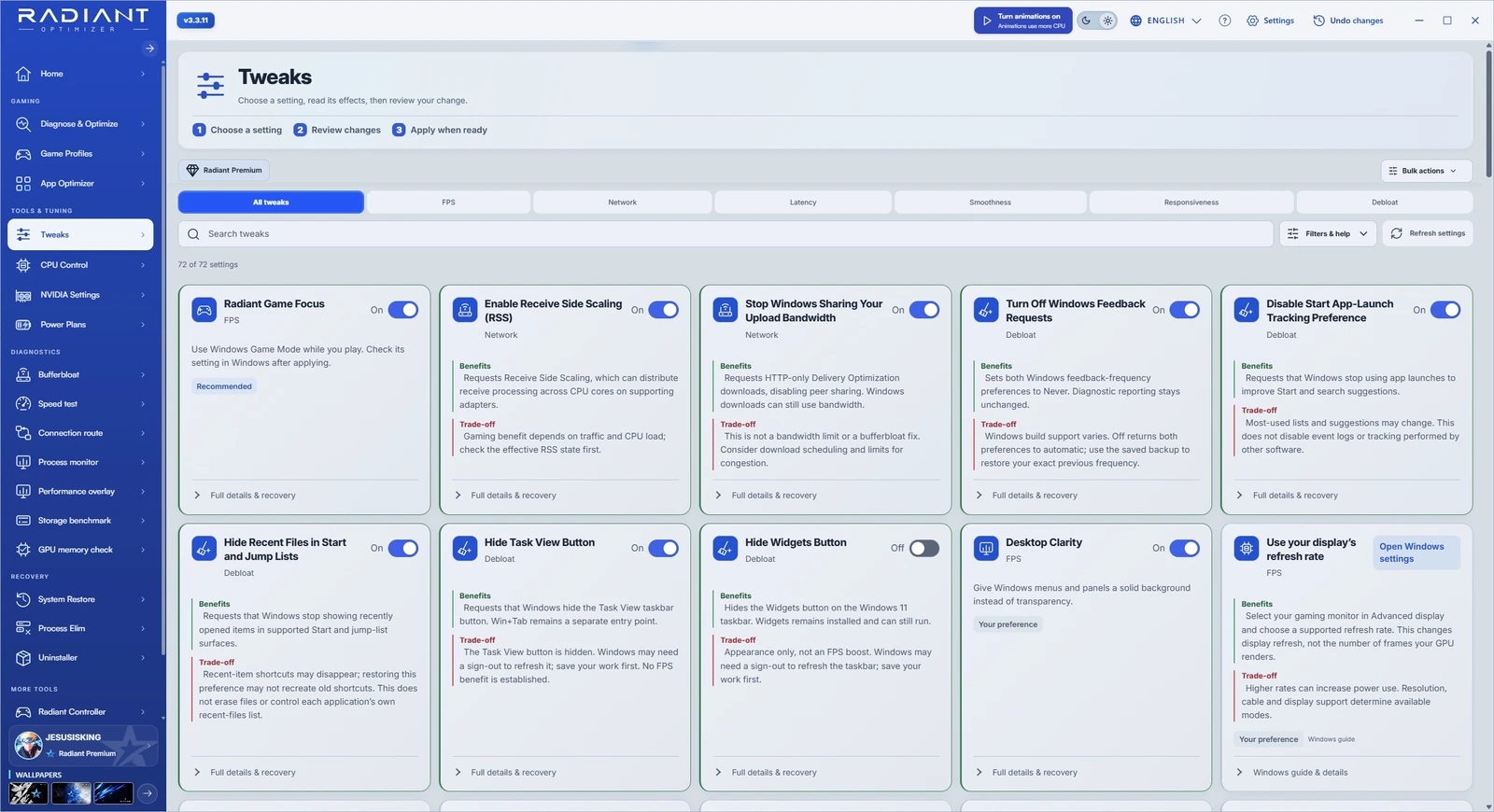Click the main page vertical scrollbar
Viewport: 1494px width, 812px height.
click(x=1488, y=112)
